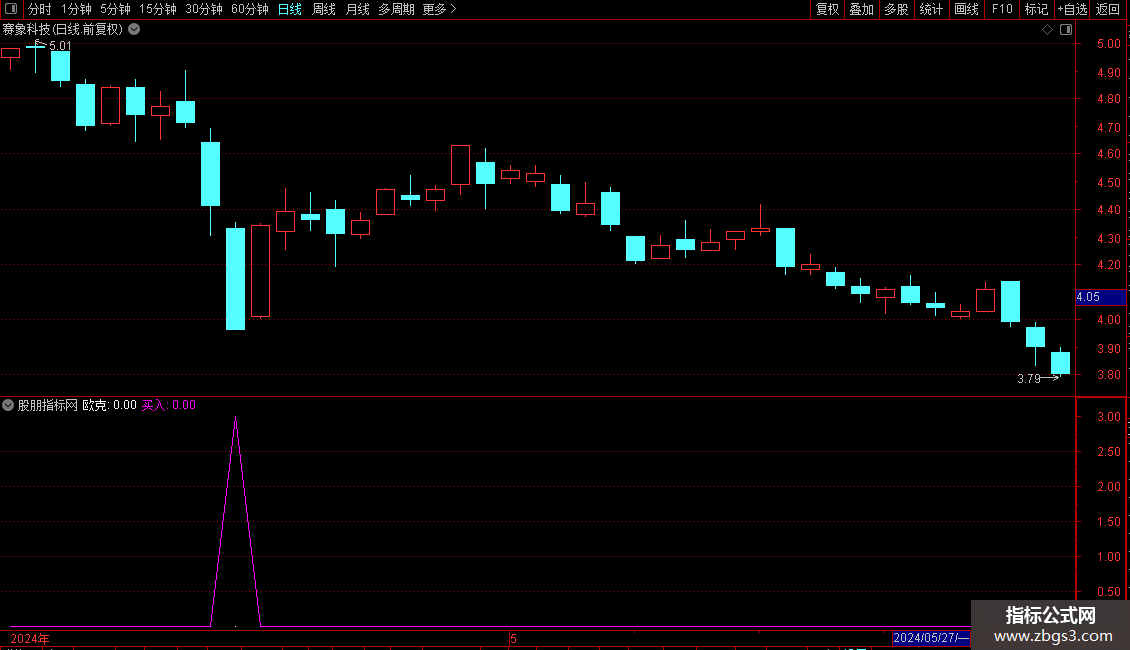Open 多周期 multi-period view

(396, 9)
